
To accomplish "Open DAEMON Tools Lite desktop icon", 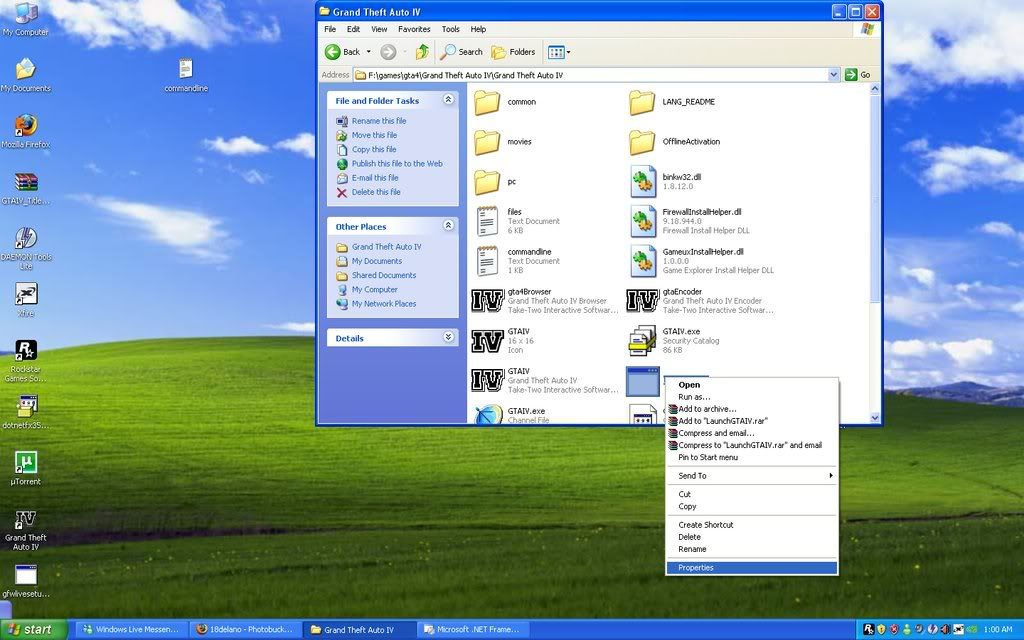I will (x=25, y=248).
